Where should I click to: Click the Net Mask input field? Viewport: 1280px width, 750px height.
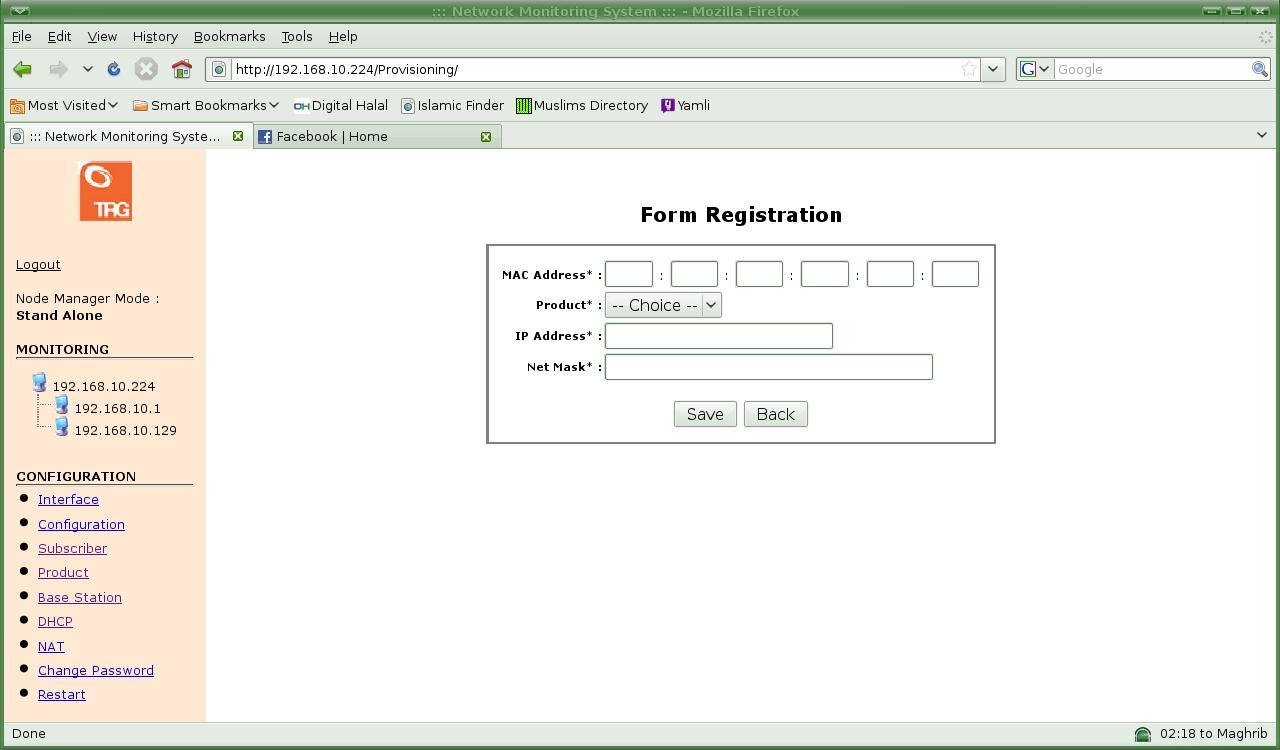769,367
